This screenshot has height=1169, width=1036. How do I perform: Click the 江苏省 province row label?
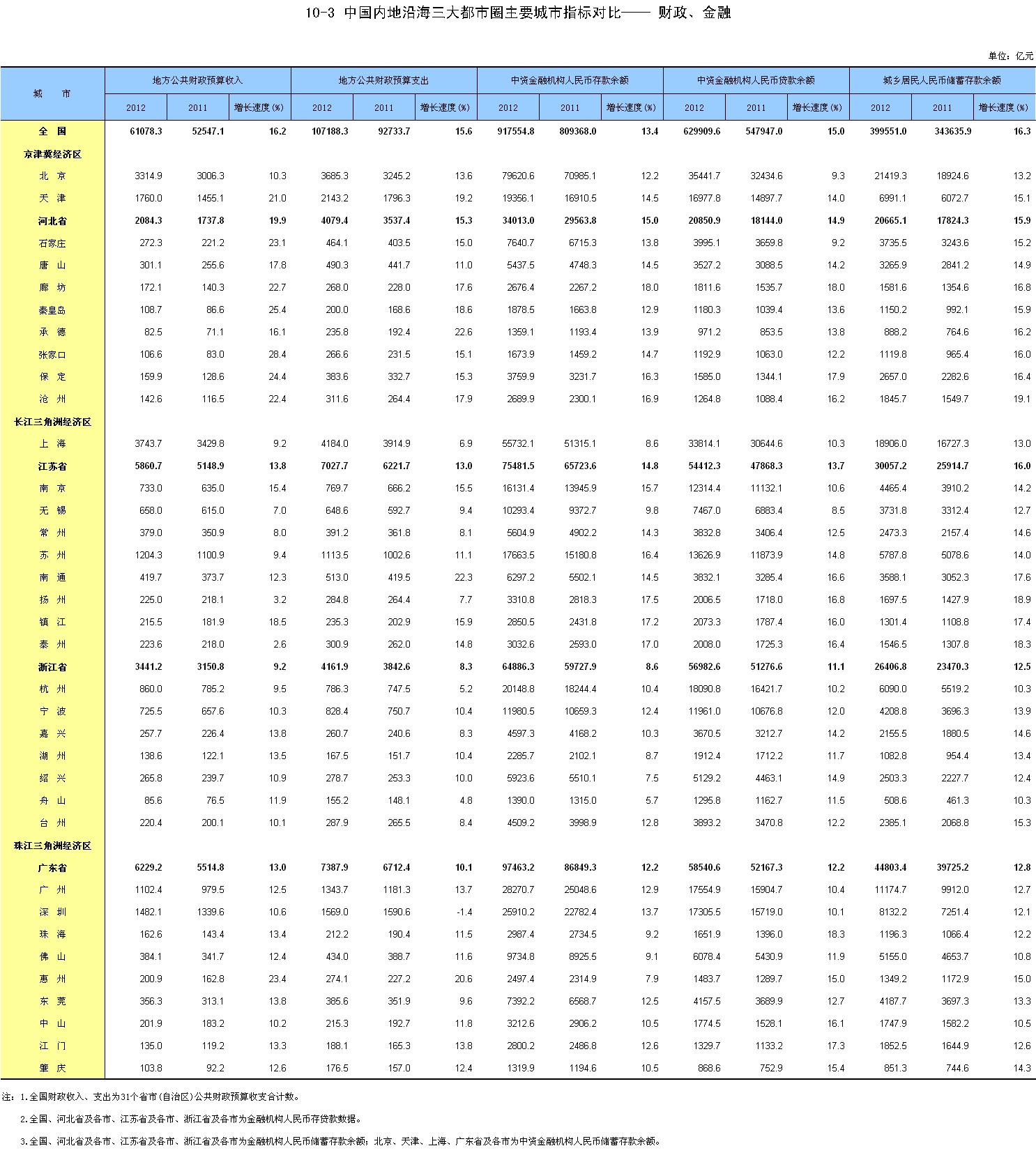tap(52, 466)
